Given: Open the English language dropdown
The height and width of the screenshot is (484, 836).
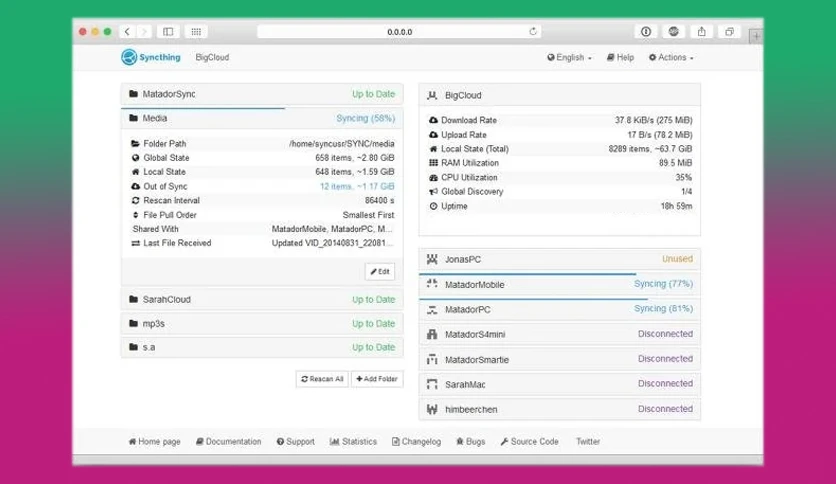Looking at the screenshot, I should 569,58.
